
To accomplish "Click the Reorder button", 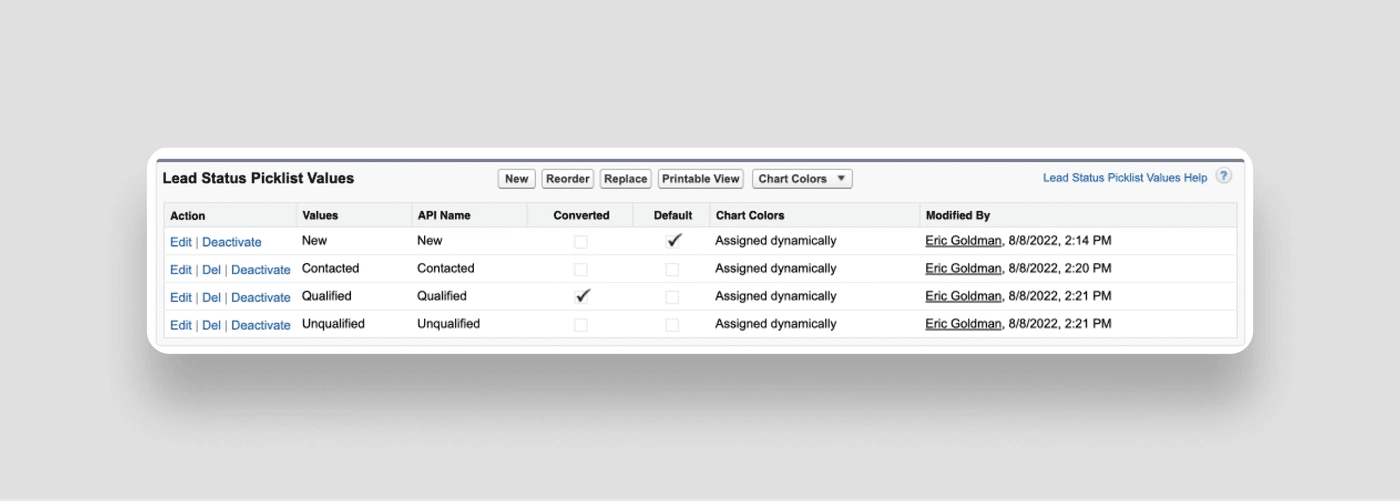I will pos(568,179).
